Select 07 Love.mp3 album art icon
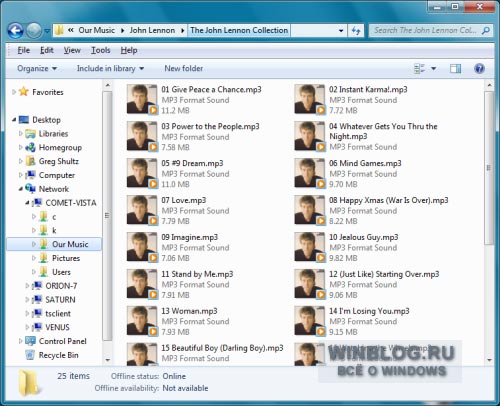This screenshot has width=500, height=406. [x=142, y=210]
